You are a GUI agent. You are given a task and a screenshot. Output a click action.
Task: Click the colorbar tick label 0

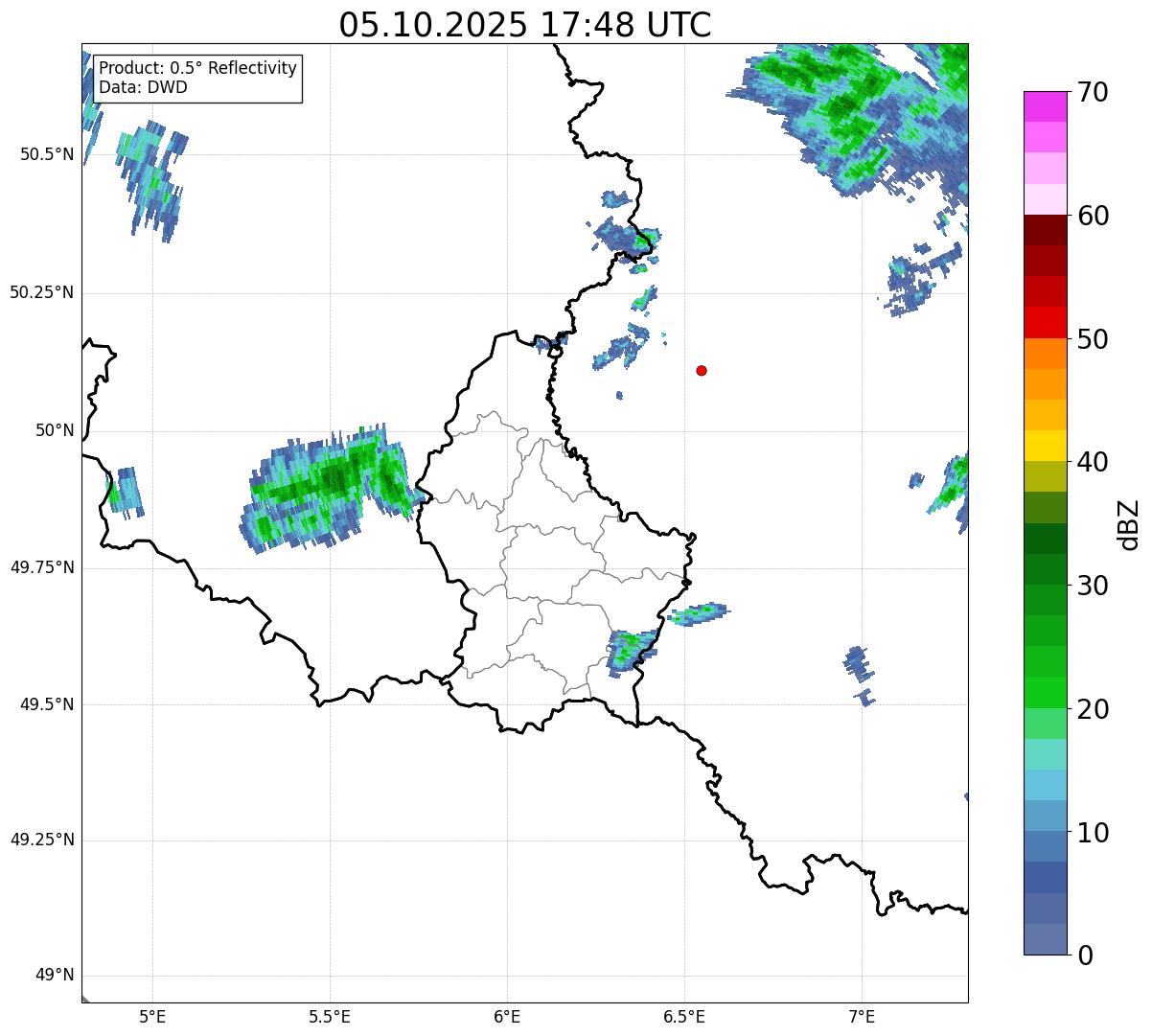[x=1085, y=955]
